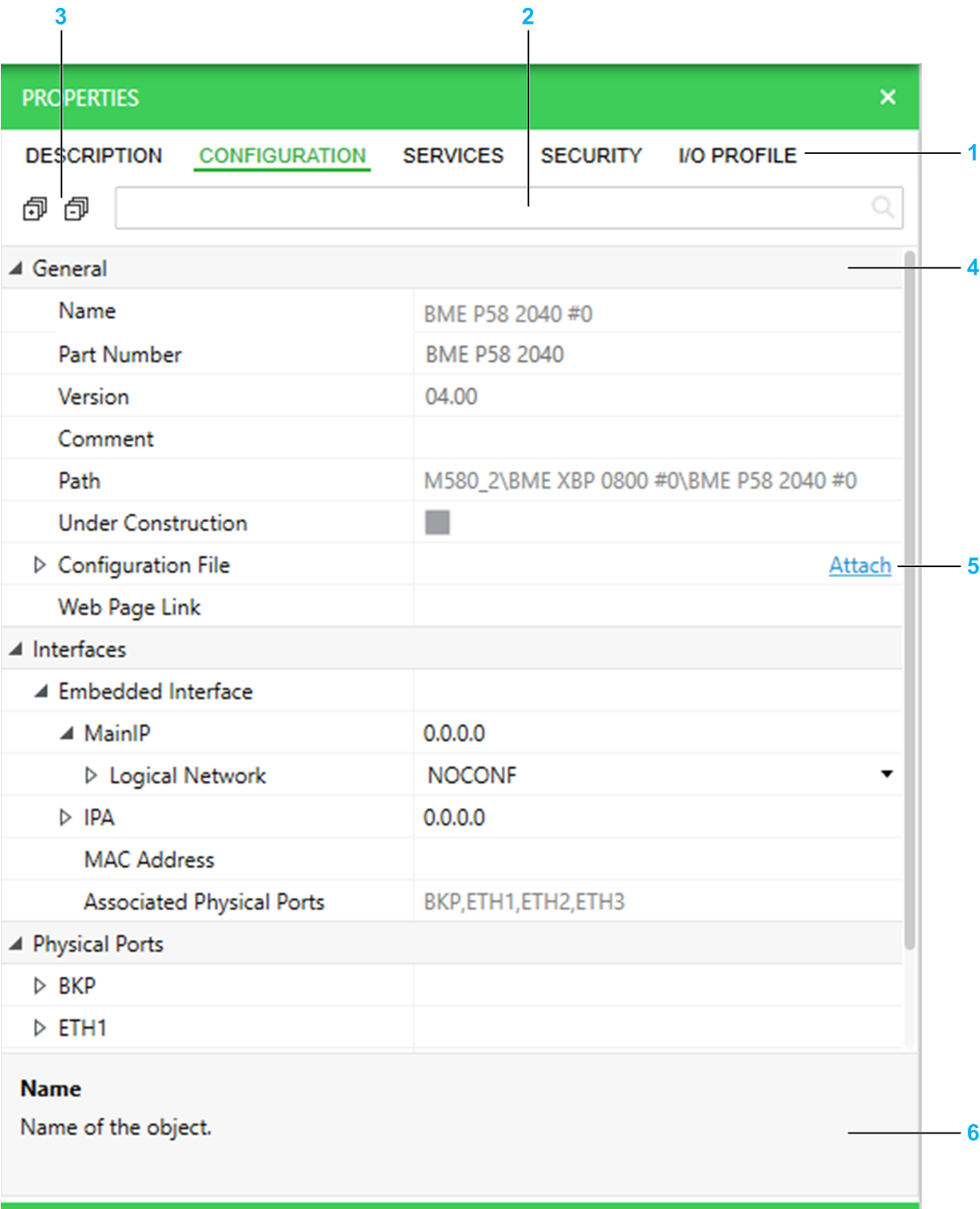Viewport: 980px width, 1209px height.
Task: Click the Name row label in General
Action: pos(87,311)
